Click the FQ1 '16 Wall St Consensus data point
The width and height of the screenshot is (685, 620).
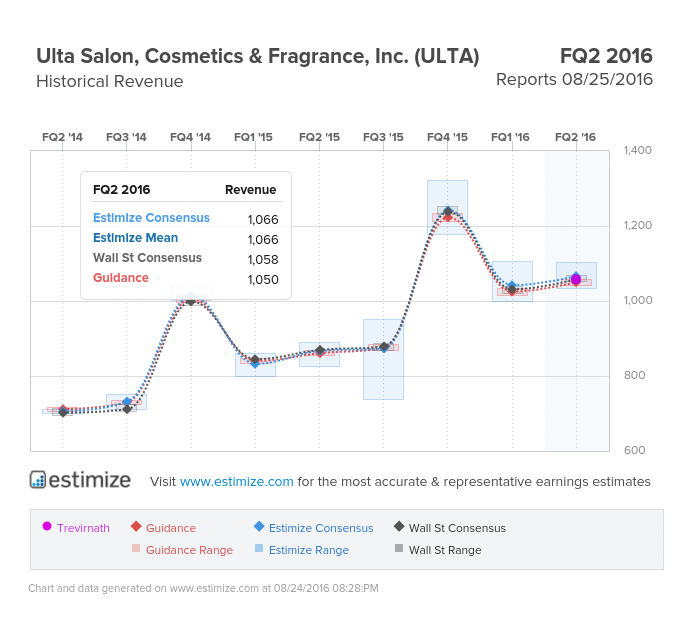point(512,290)
